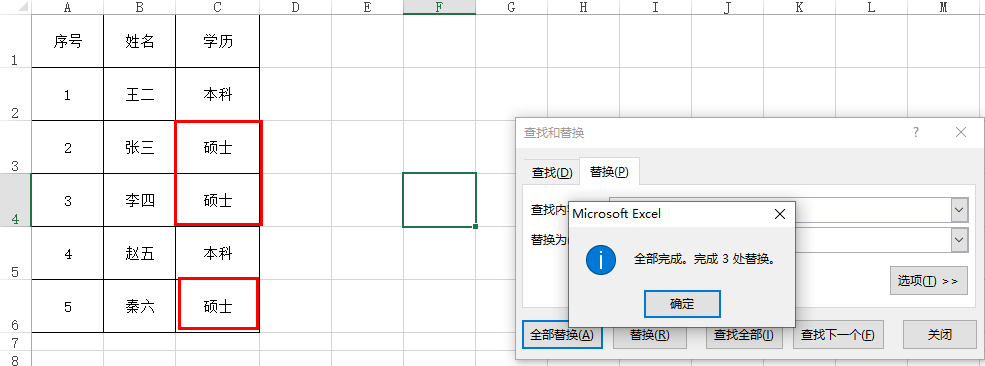Image resolution: width=985 pixels, height=366 pixels.
Task: Click the help question mark in 查找和替换 dialog
Action: coord(916,132)
